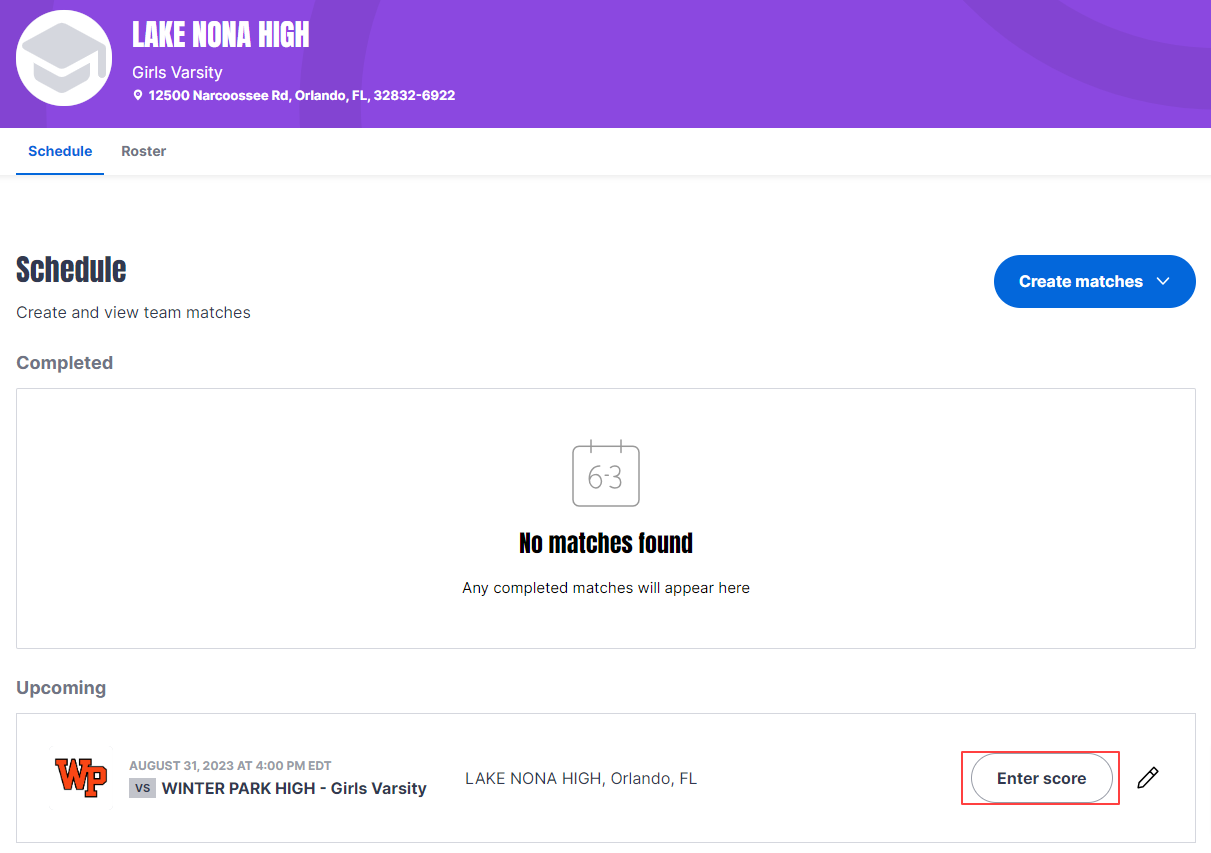Click the VS badge in the upcoming match
The width and height of the screenshot is (1211, 853).
point(142,788)
